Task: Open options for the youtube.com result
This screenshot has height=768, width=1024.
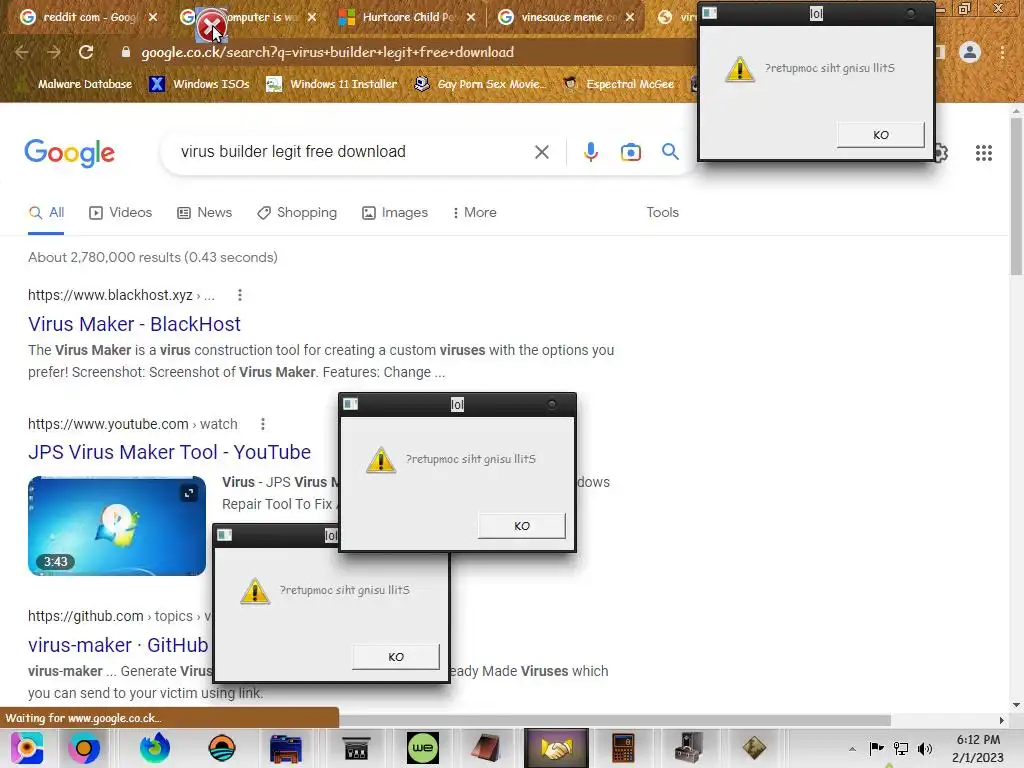Action: (263, 424)
